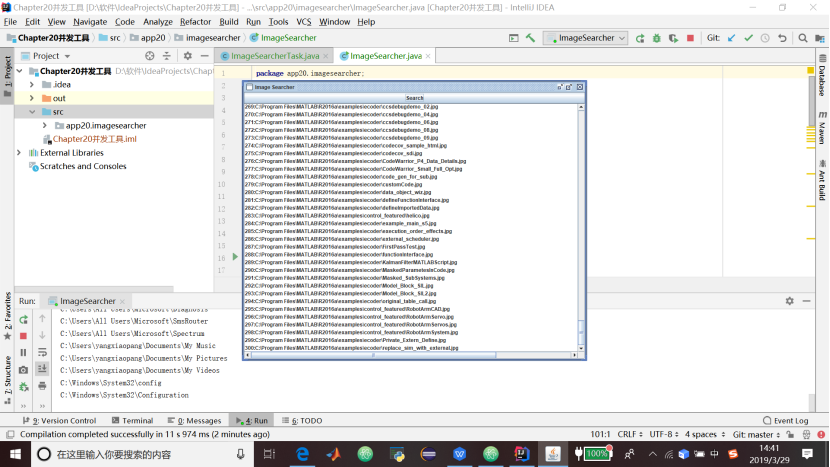Click the Build project hammer icon

[530, 38]
